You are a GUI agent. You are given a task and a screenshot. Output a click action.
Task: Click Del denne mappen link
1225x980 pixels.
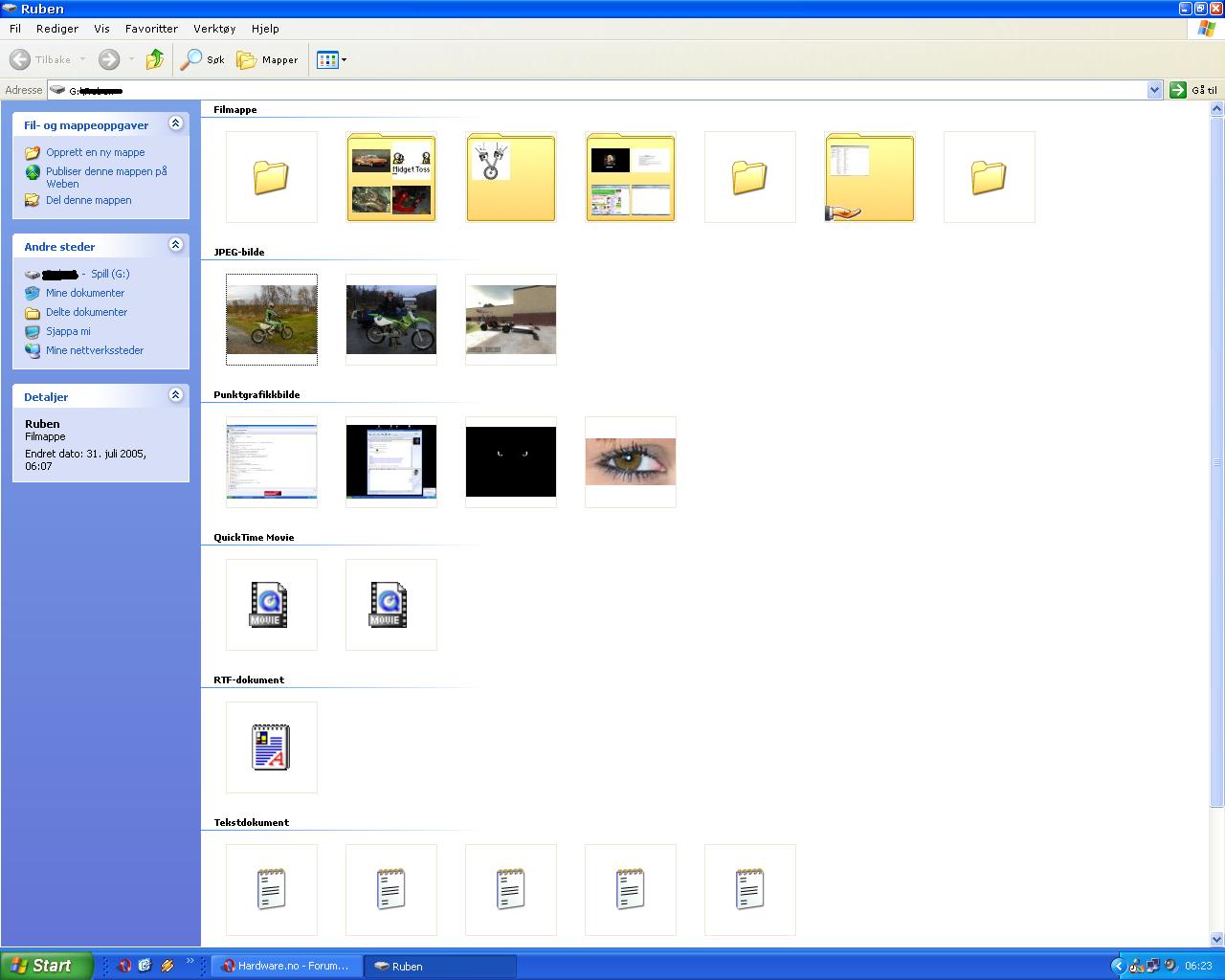(x=88, y=200)
